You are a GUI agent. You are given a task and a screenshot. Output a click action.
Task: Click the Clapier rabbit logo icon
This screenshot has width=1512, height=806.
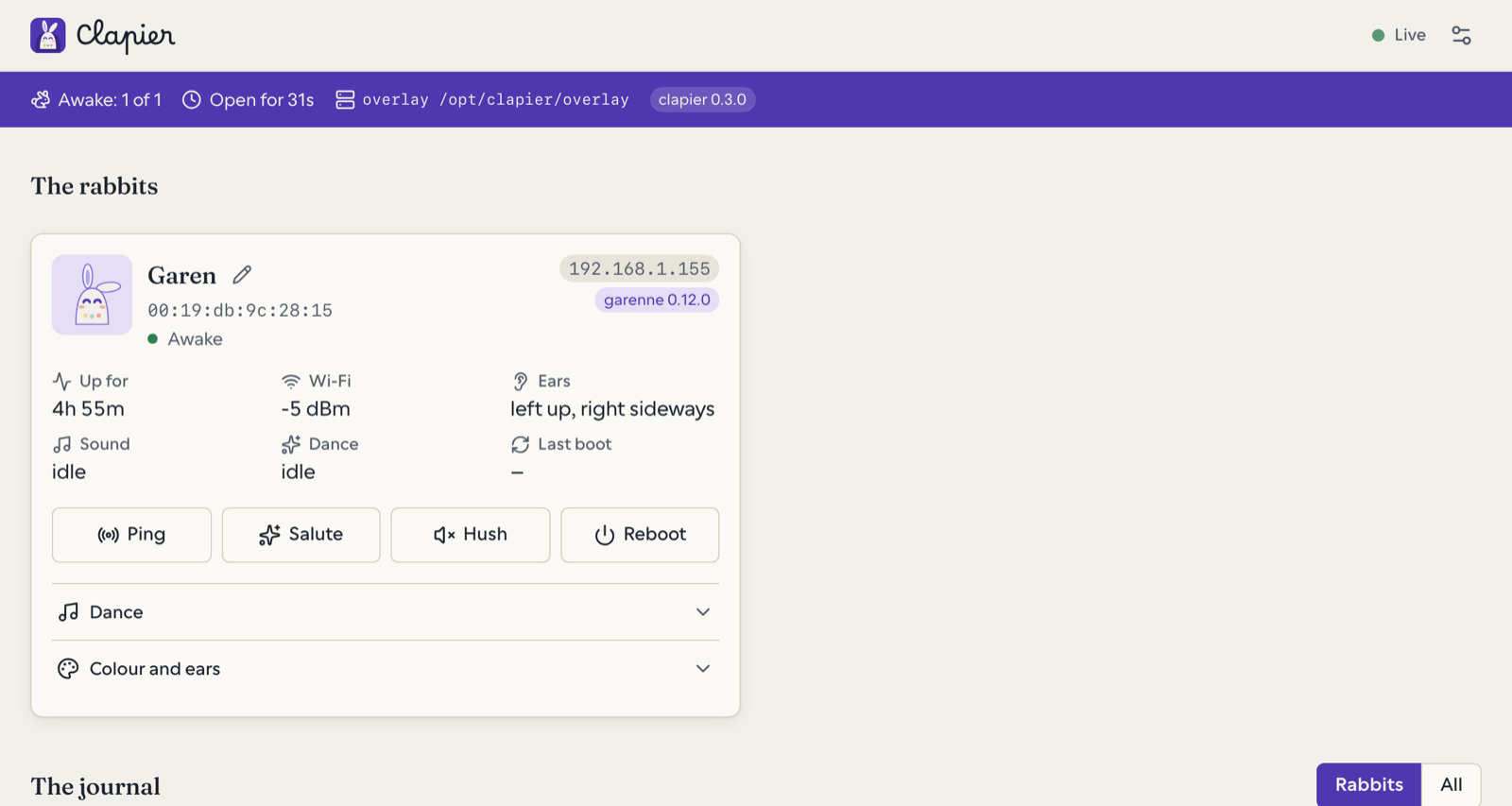pyautogui.click(x=47, y=35)
